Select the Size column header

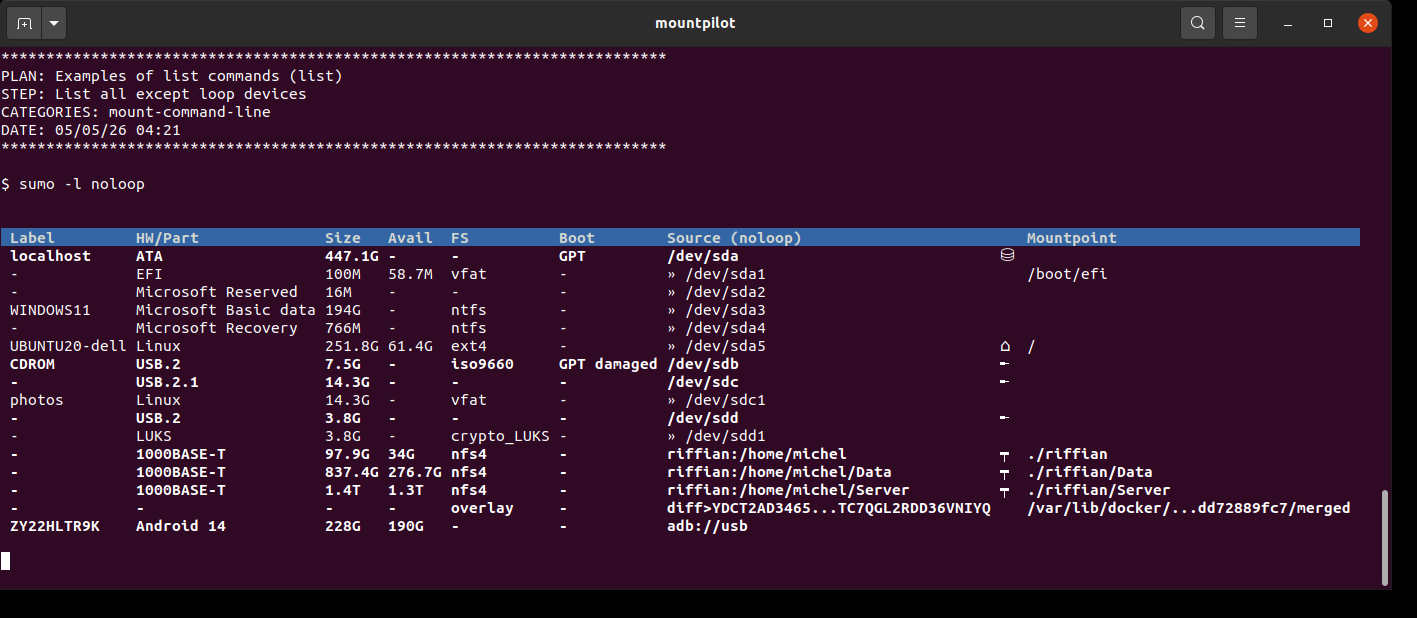click(x=343, y=238)
